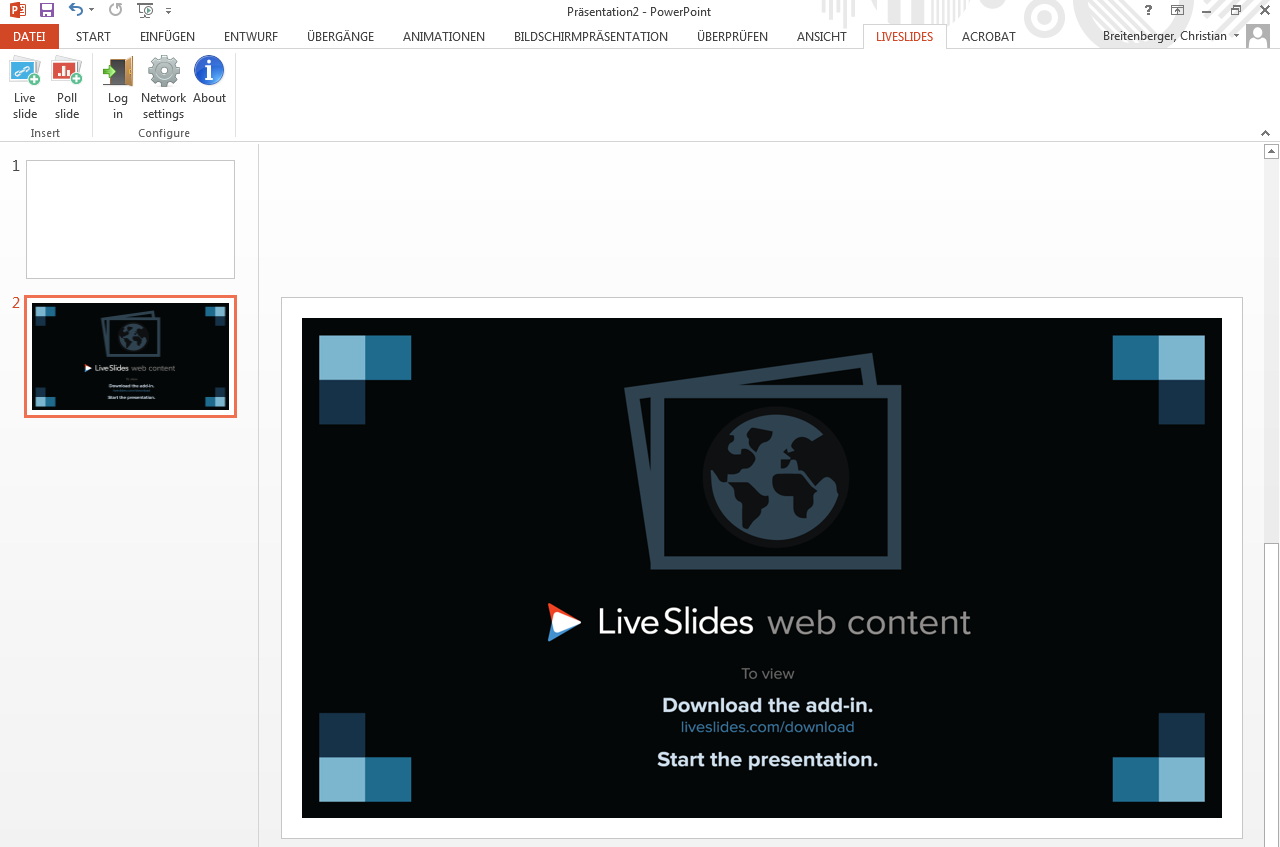
Task: Click 'Download the add-in.' text on slide
Action: [x=767, y=705]
